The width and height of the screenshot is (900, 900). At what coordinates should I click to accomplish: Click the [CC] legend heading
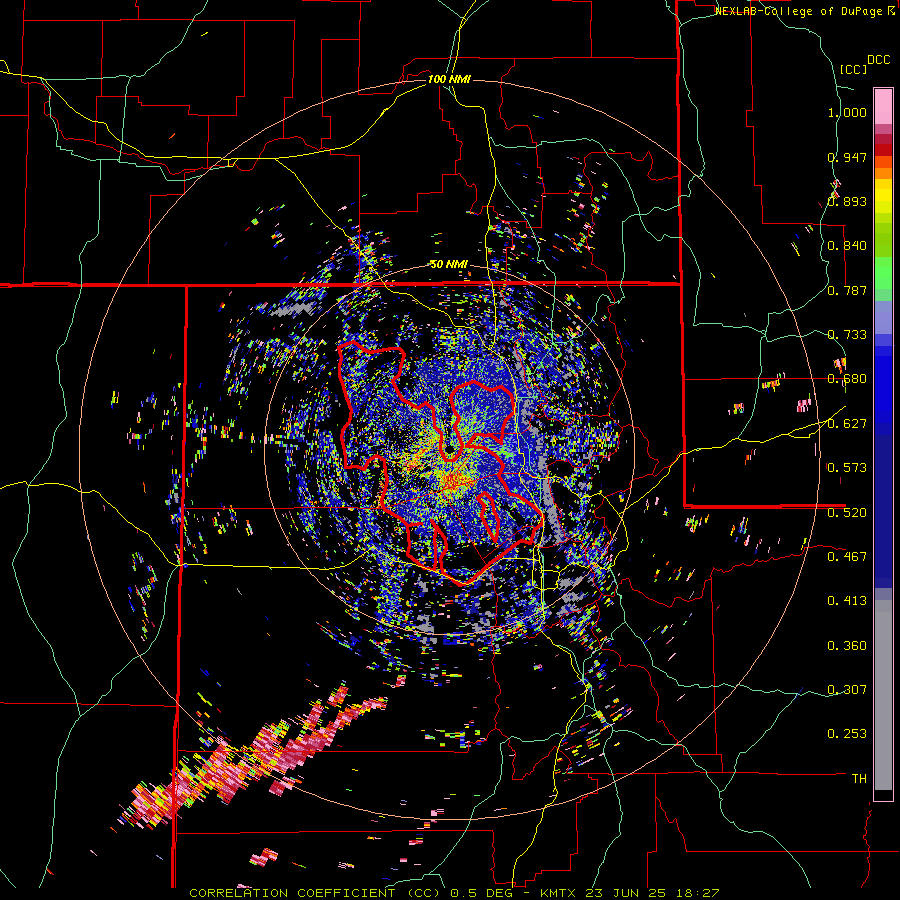[x=853, y=70]
